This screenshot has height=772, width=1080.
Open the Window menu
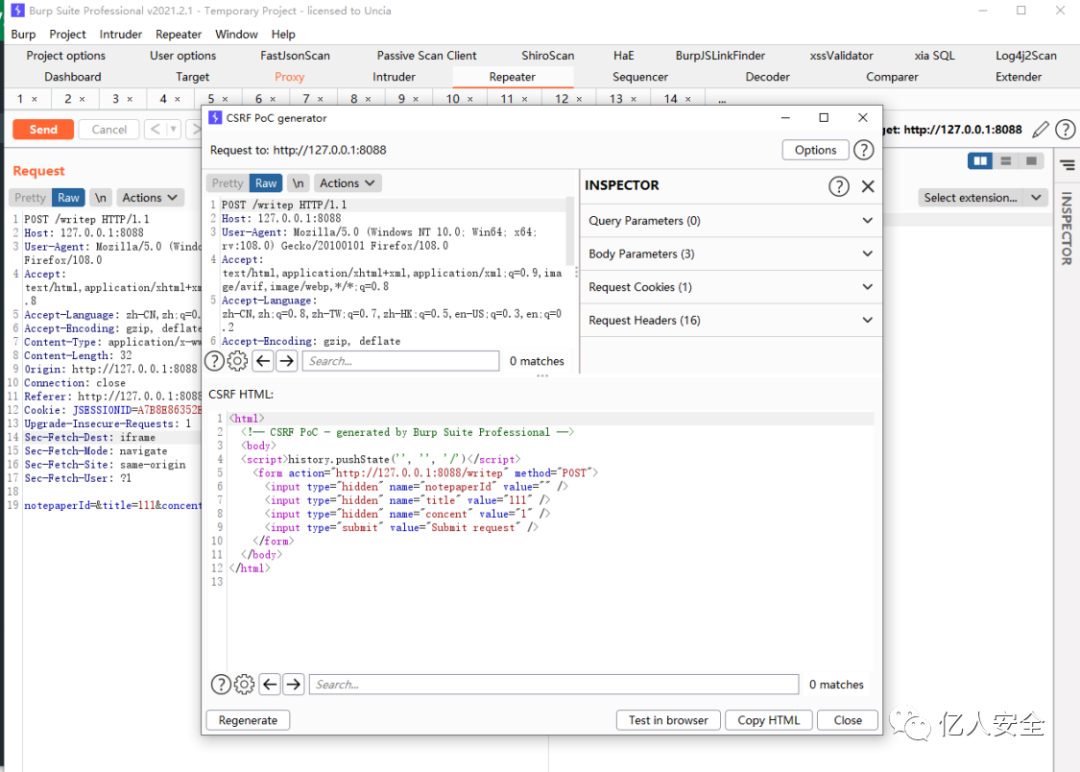236,34
